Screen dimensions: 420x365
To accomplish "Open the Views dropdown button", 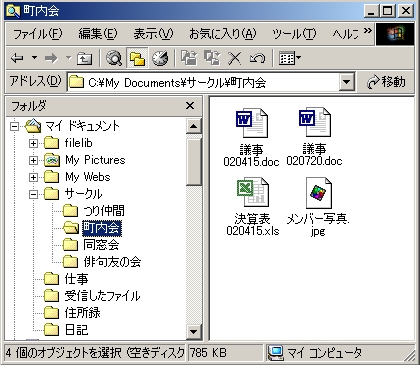I will point(289,59).
